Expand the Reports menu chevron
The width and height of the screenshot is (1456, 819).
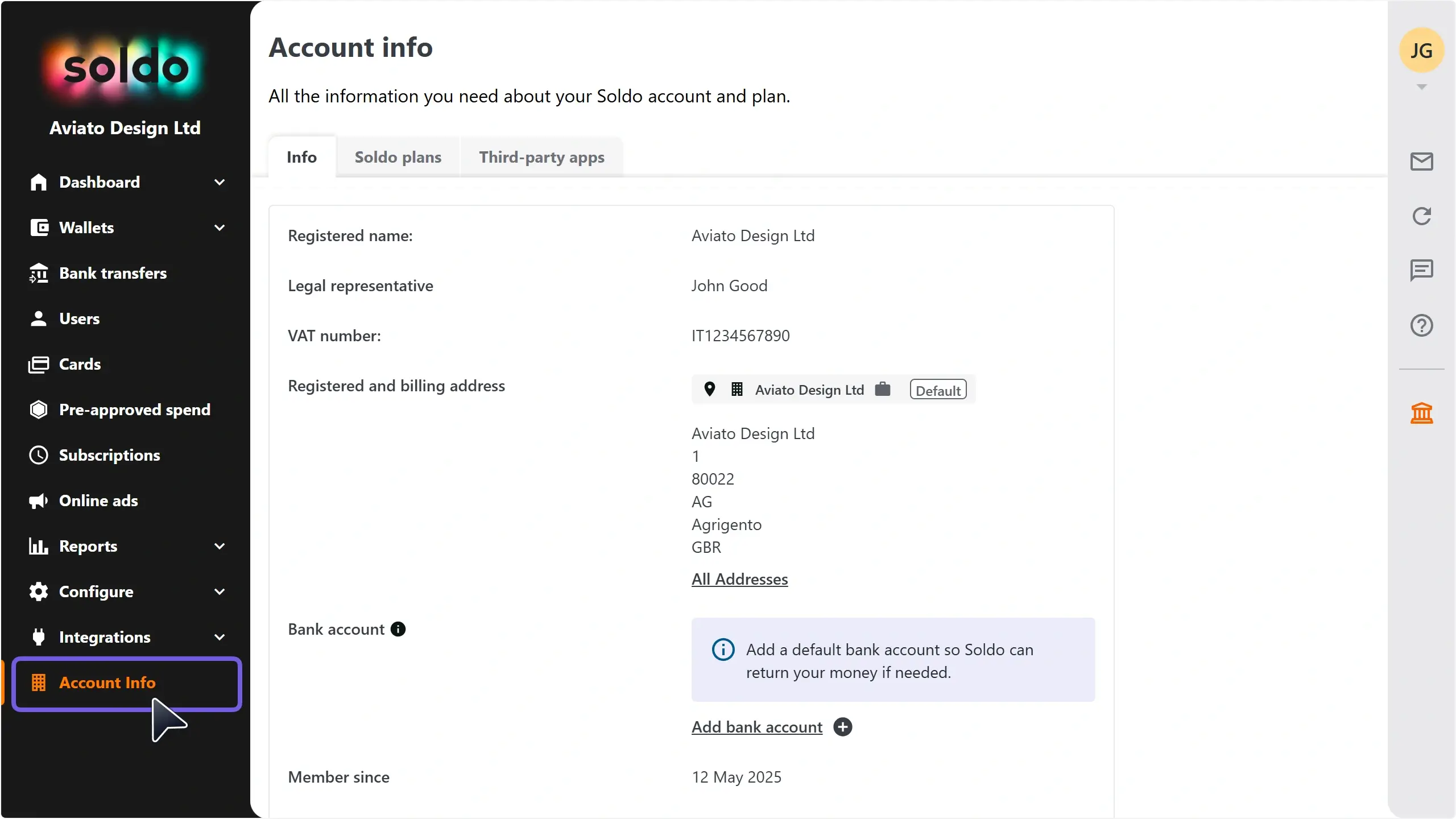pos(220,546)
